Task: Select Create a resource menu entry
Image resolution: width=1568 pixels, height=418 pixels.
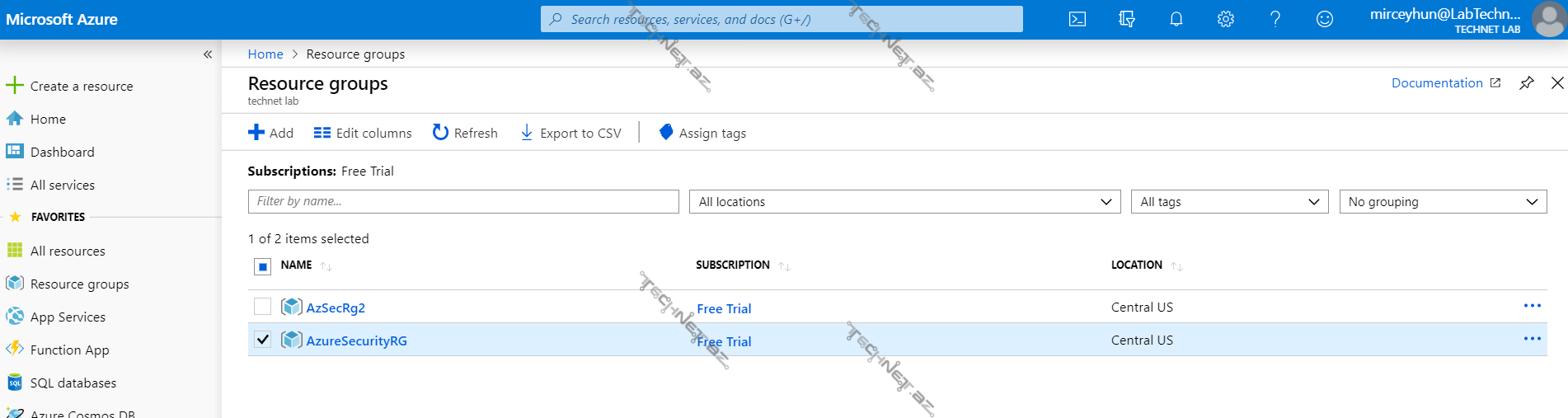Action: 82,86
